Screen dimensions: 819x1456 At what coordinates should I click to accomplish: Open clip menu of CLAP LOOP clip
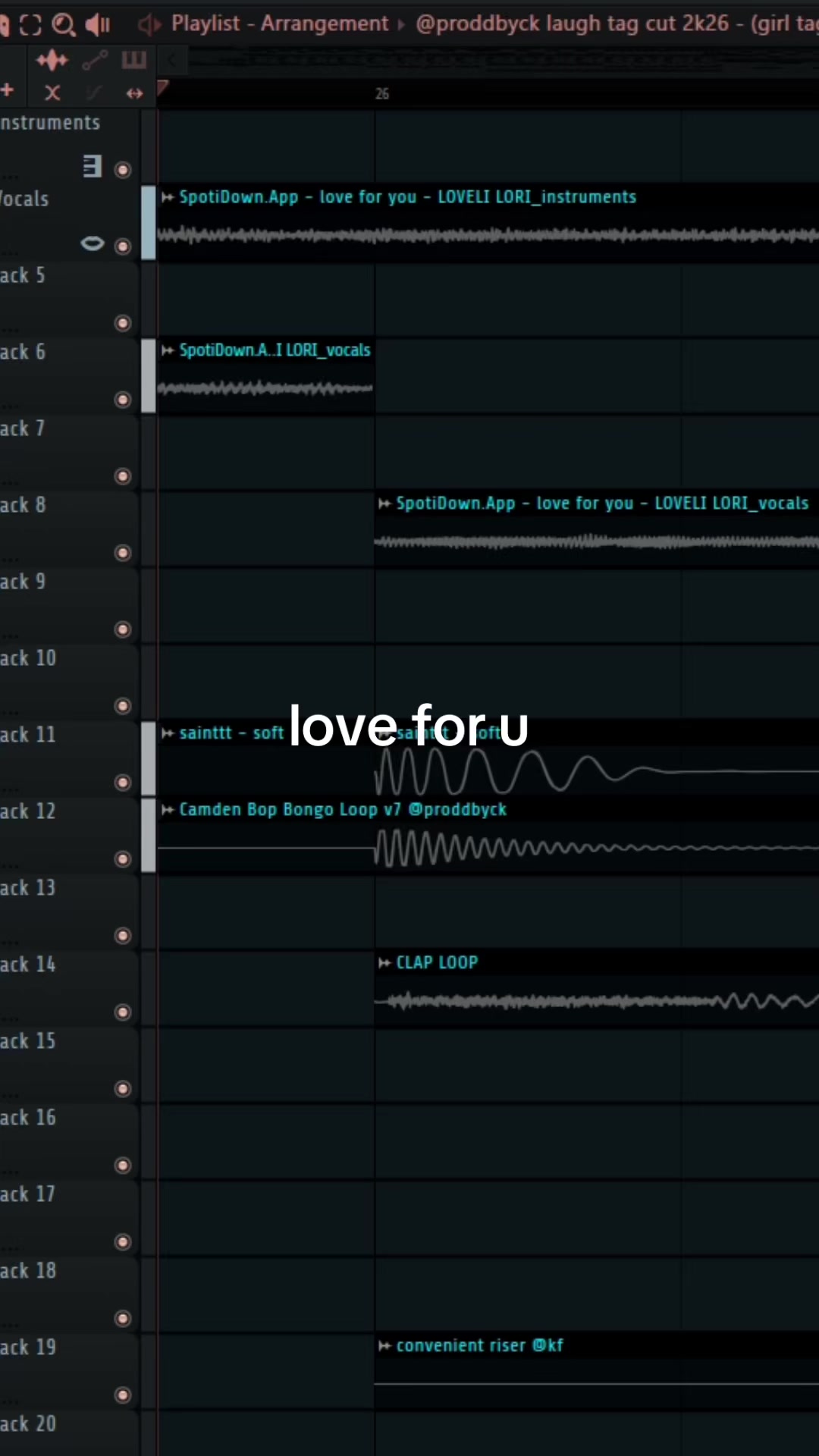tap(384, 963)
